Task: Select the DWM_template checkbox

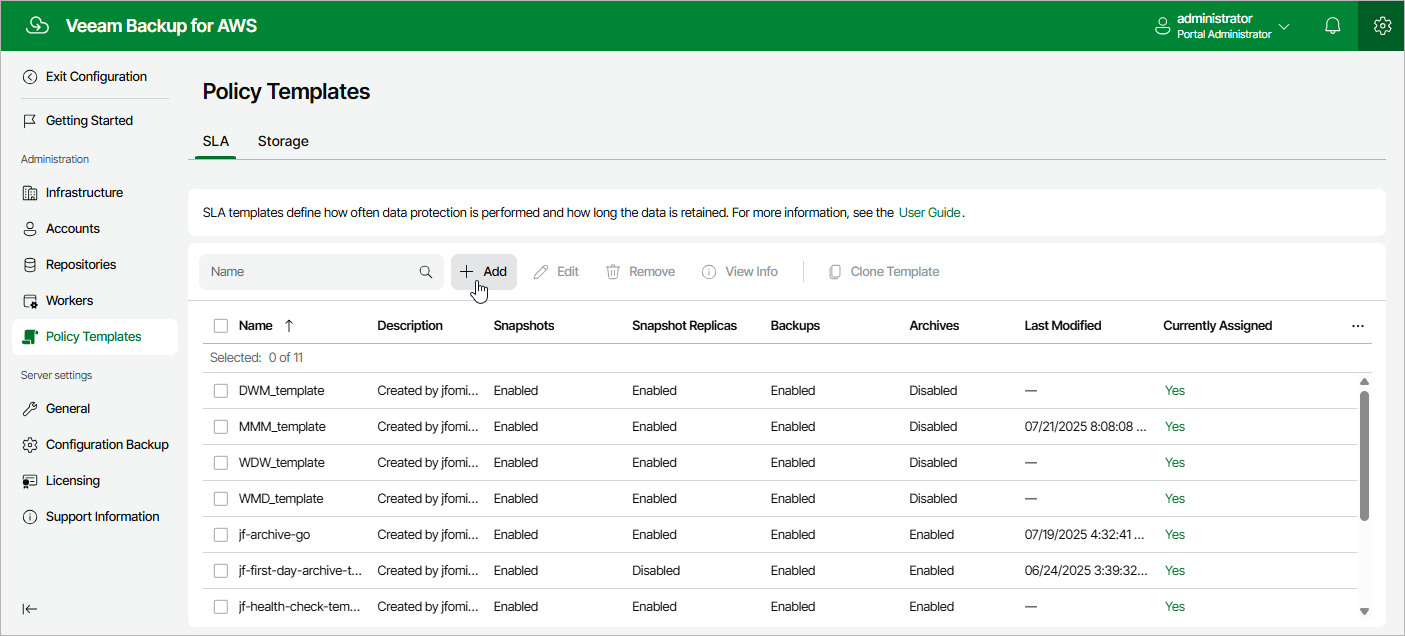Action: [x=221, y=391]
